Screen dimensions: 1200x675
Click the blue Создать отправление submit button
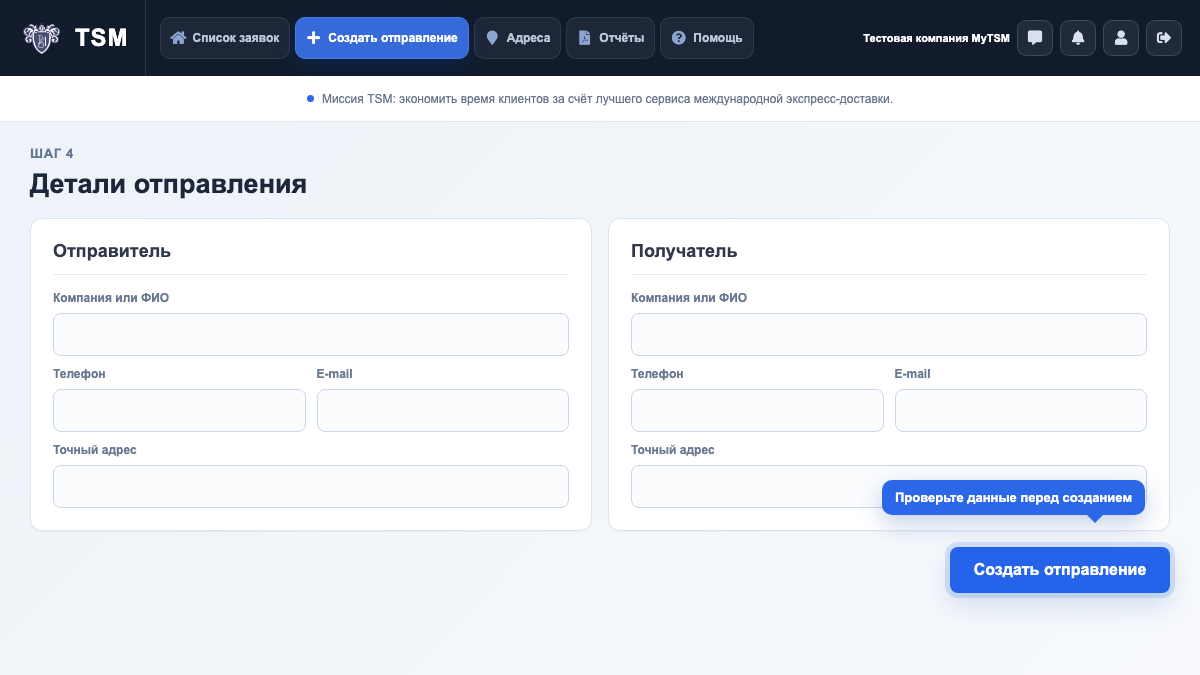[1060, 570]
